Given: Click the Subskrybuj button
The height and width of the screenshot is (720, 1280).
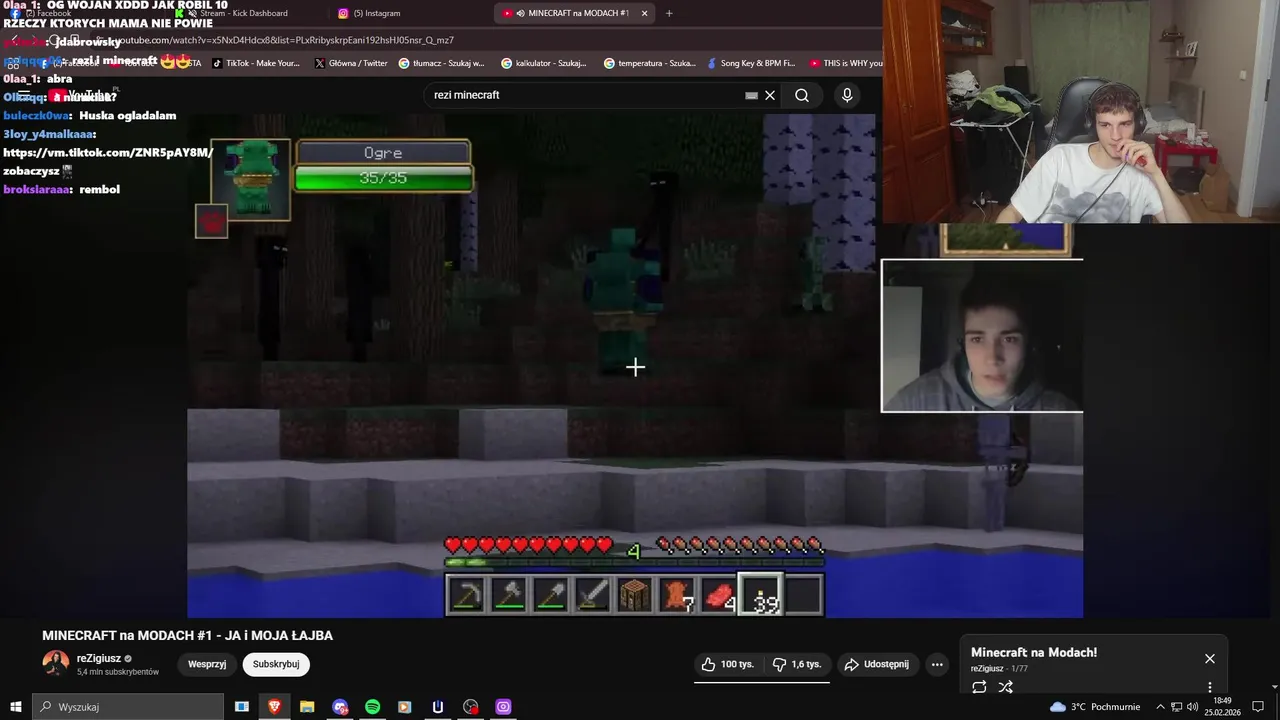Looking at the screenshot, I should [276, 664].
